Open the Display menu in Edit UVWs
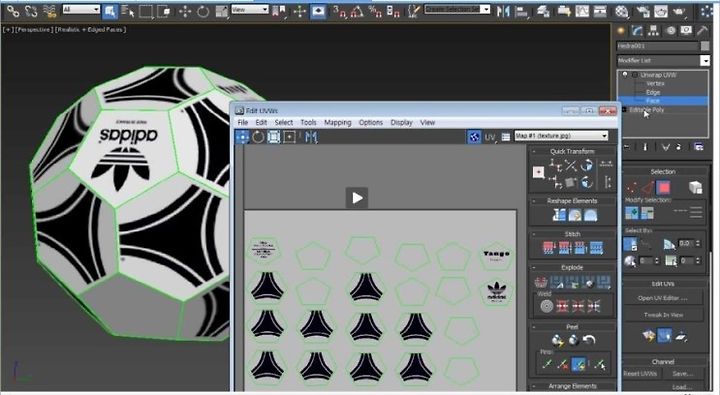Image resolution: width=720 pixels, height=395 pixels. (401, 122)
